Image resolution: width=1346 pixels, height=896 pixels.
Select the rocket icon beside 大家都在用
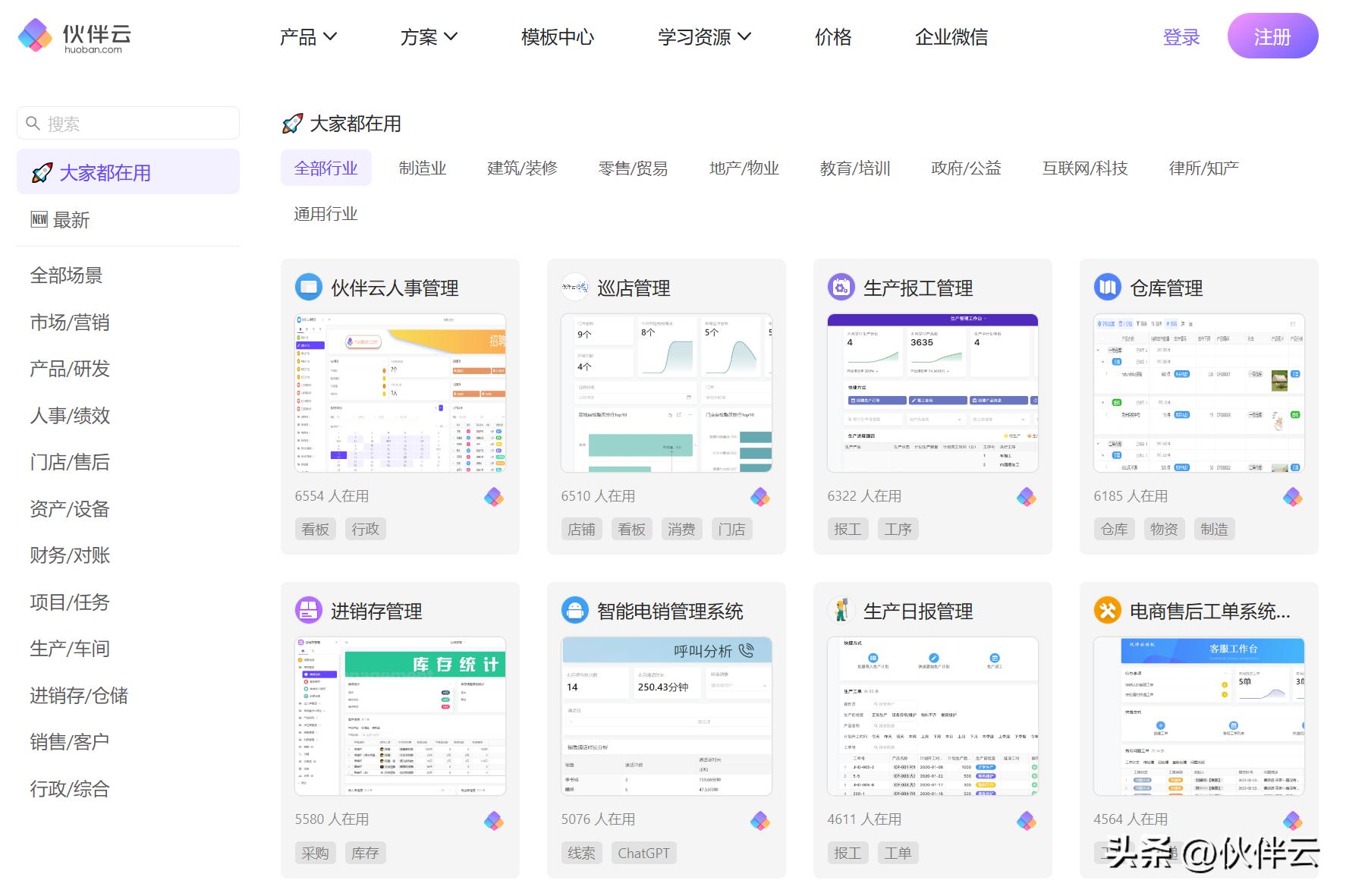[42, 171]
